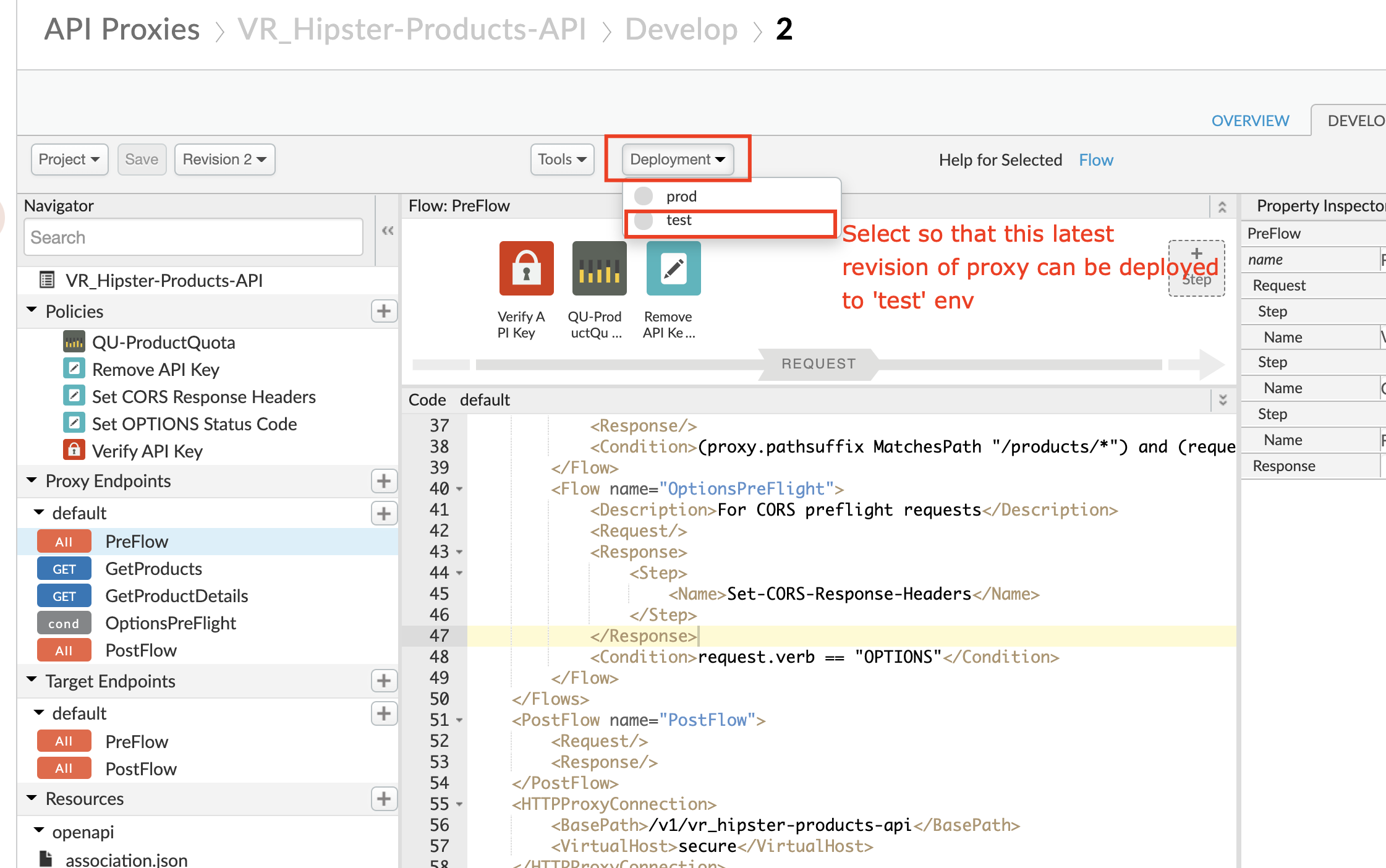Open the Tools dropdown menu
The height and width of the screenshot is (868, 1386).
point(563,160)
